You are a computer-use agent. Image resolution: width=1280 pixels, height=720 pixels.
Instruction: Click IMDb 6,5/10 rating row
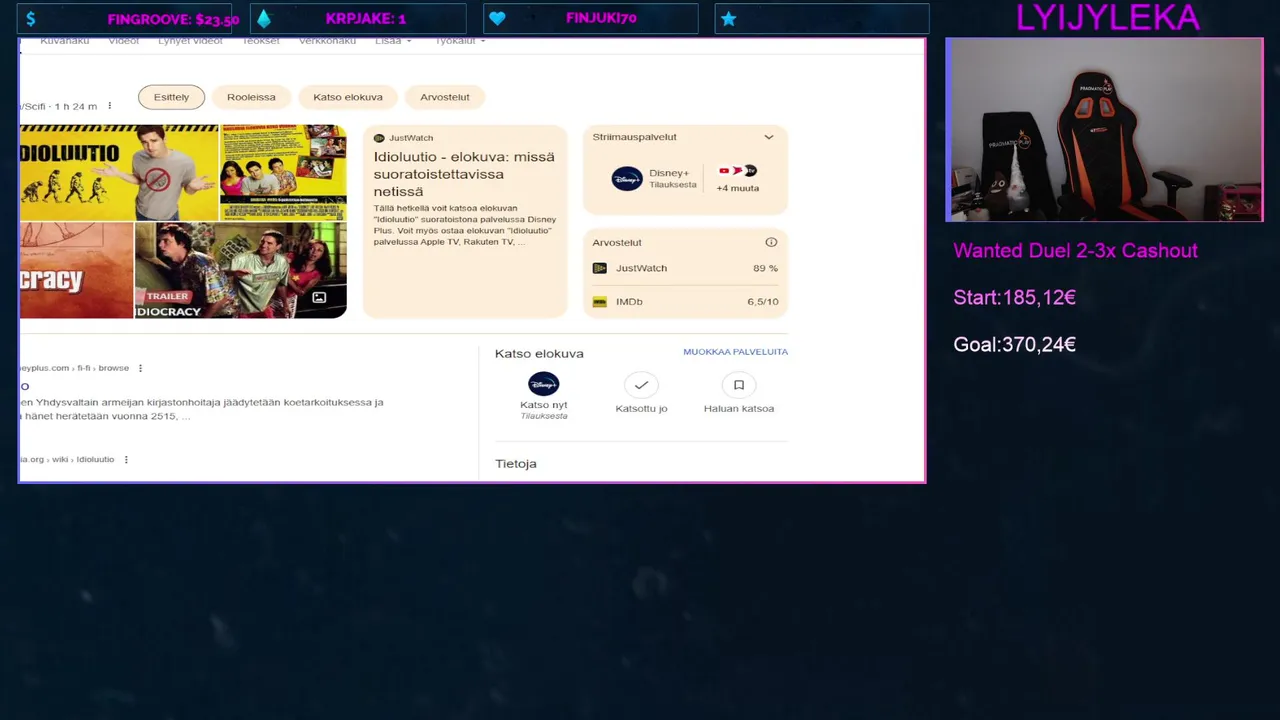(x=685, y=302)
